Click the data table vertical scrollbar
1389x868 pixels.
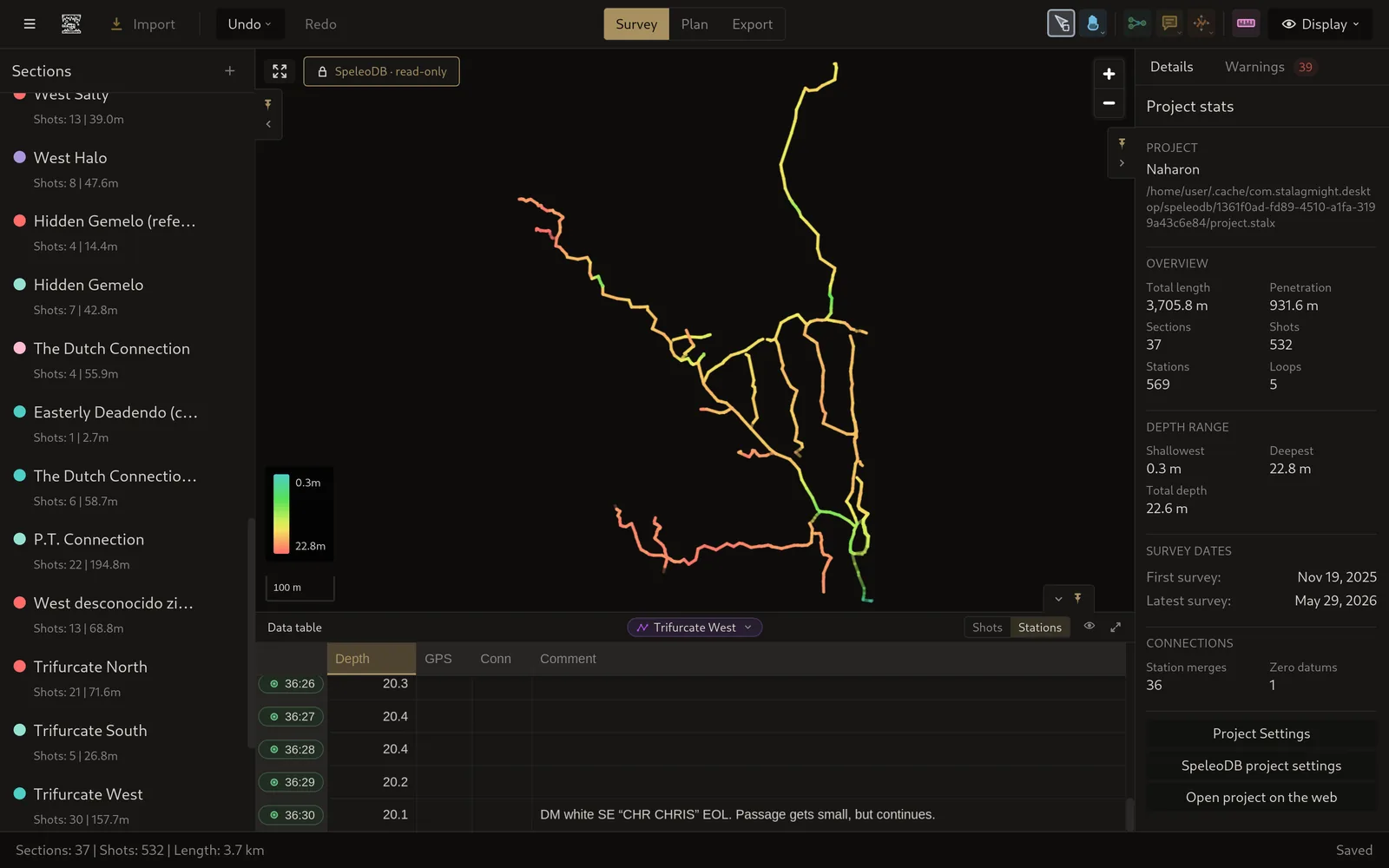click(x=1129, y=814)
